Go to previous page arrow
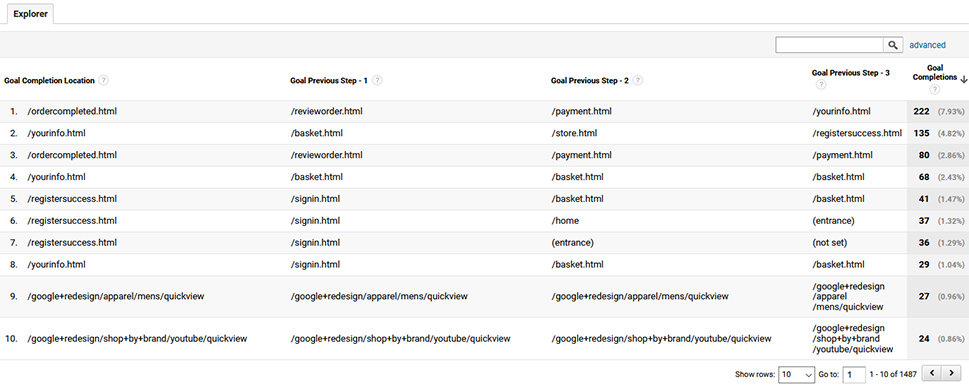The height and width of the screenshot is (389, 969). click(x=932, y=374)
